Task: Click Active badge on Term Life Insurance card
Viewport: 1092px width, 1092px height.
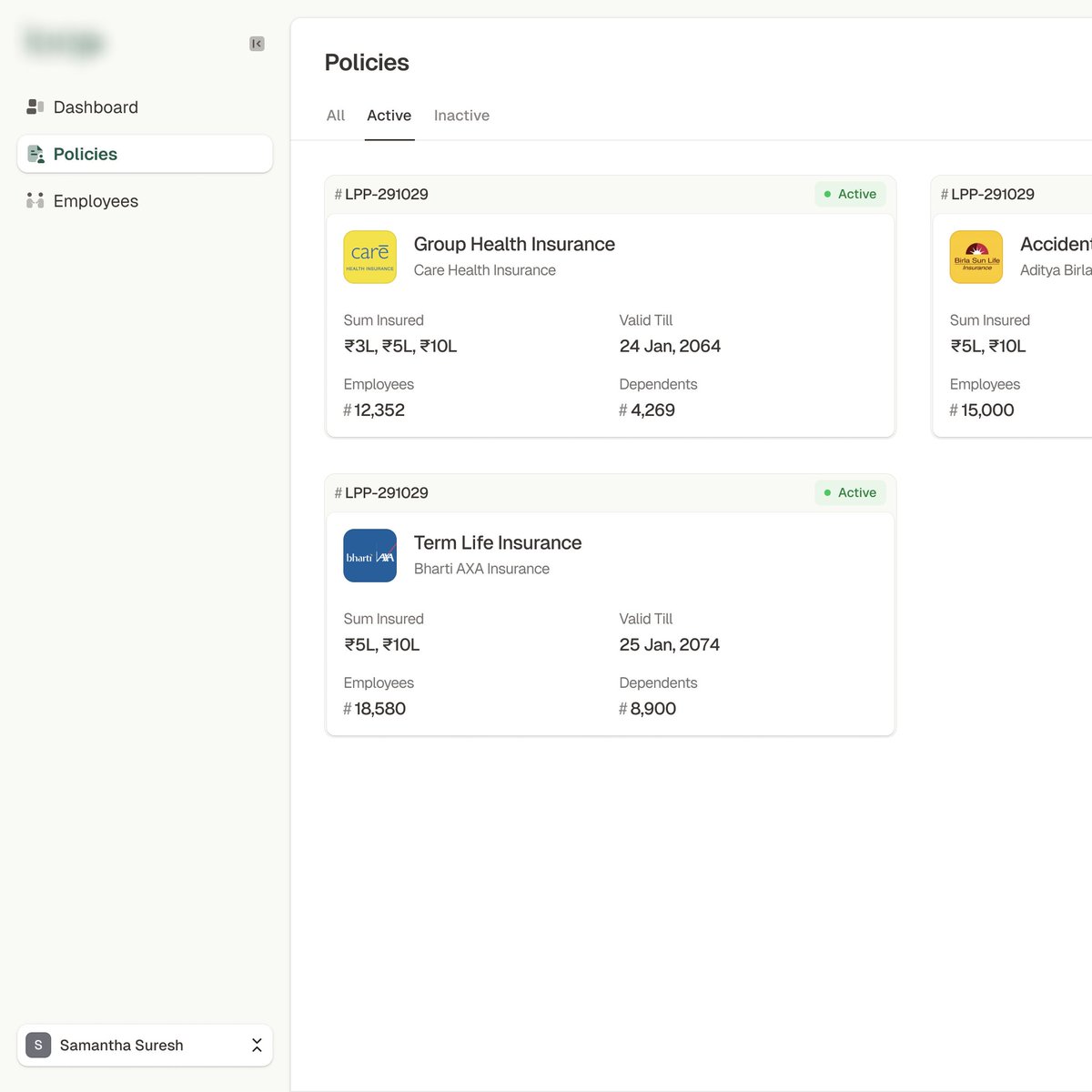Action: [850, 492]
